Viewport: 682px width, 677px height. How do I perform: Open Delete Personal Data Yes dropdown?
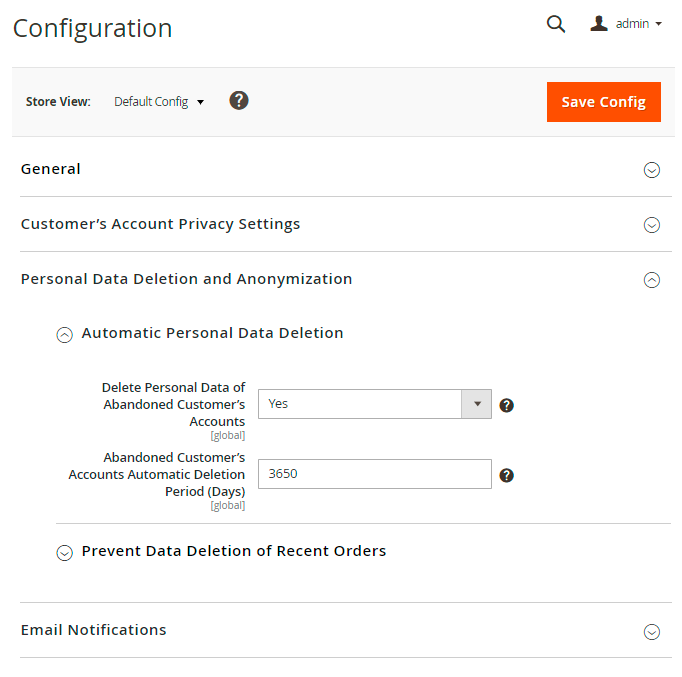click(x=374, y=404)
